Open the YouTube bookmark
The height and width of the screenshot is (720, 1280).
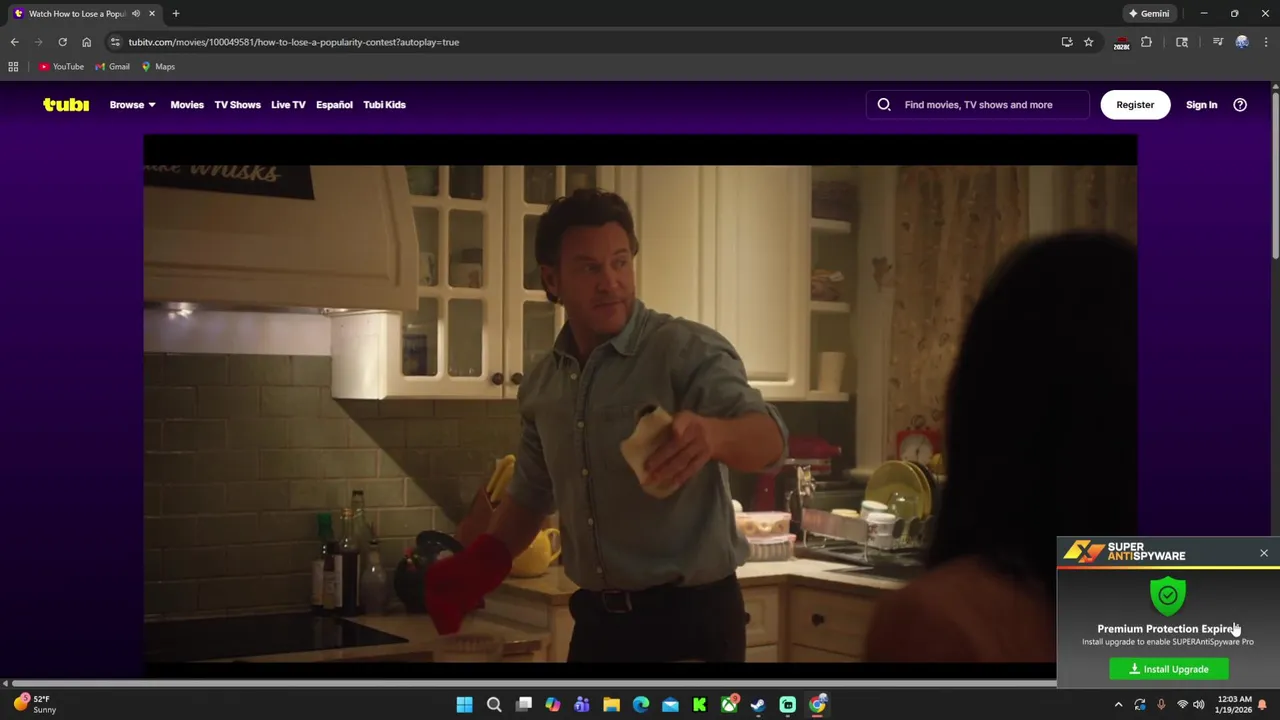click(61, 66)
